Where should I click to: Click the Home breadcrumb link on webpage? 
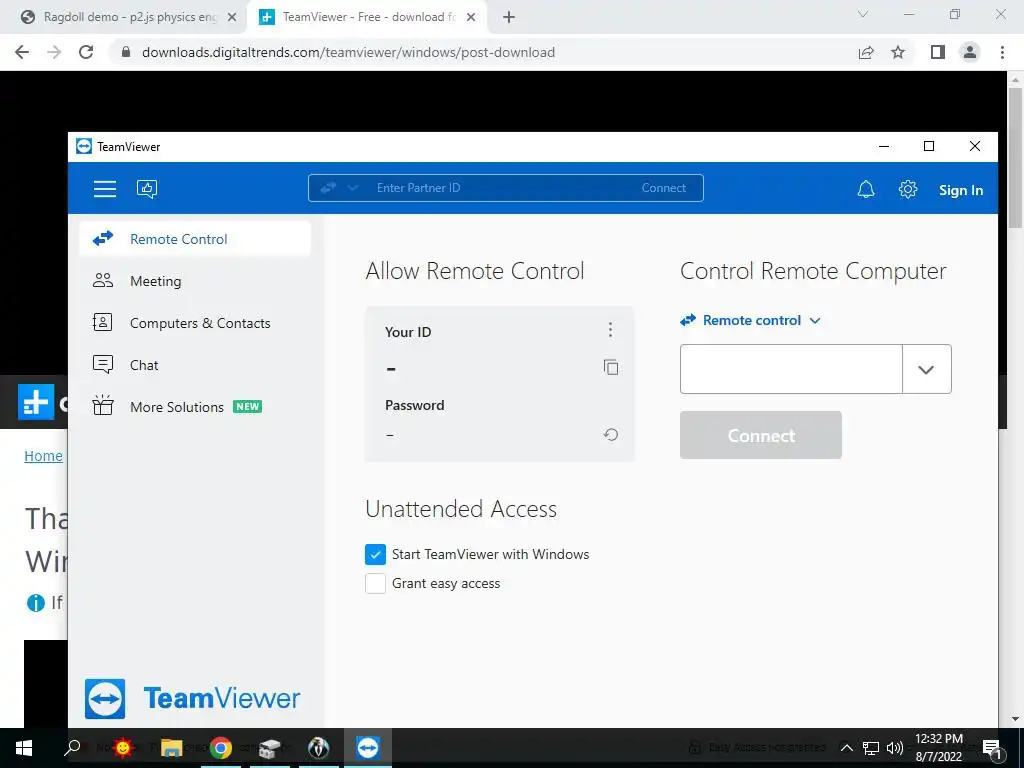pos(43,456)
